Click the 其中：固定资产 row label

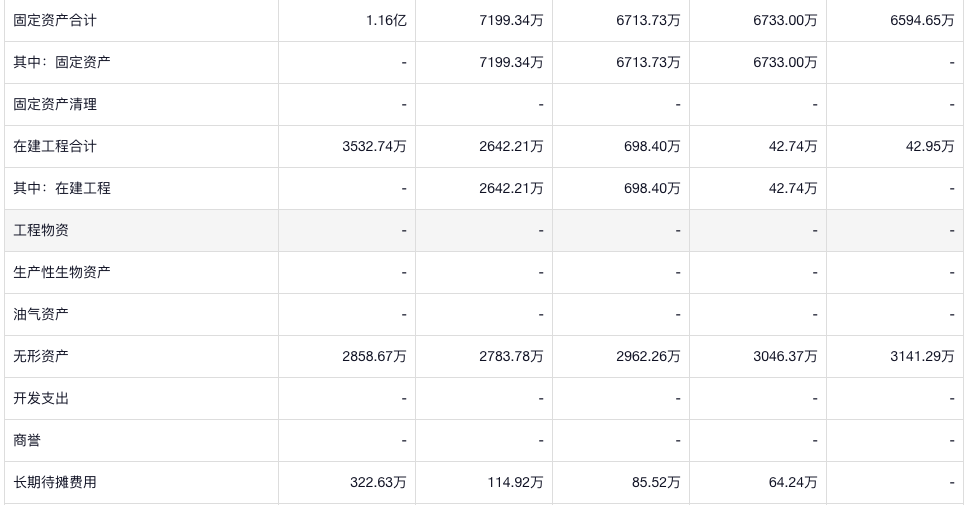62,62
